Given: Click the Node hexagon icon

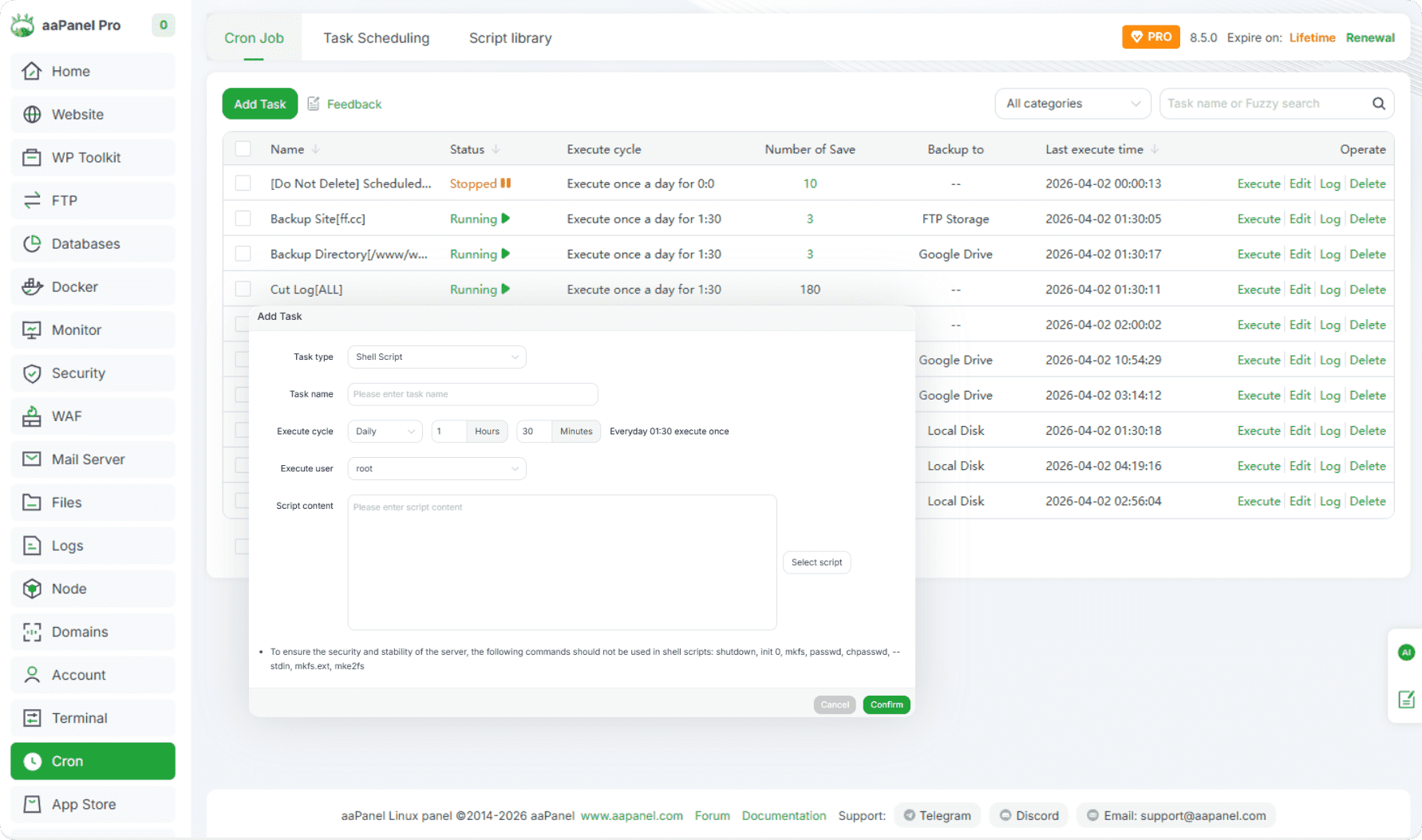Looking at the screenshot, I should [32, 589].
